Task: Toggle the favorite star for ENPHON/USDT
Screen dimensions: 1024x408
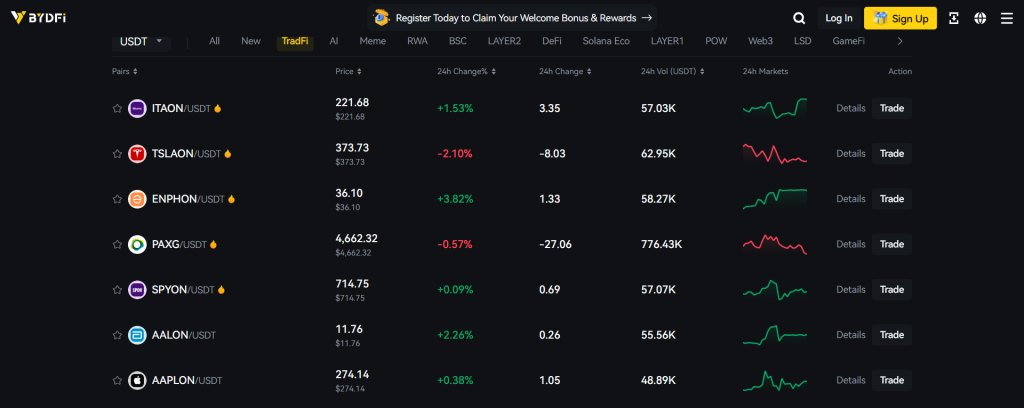Action: point(117,199)
